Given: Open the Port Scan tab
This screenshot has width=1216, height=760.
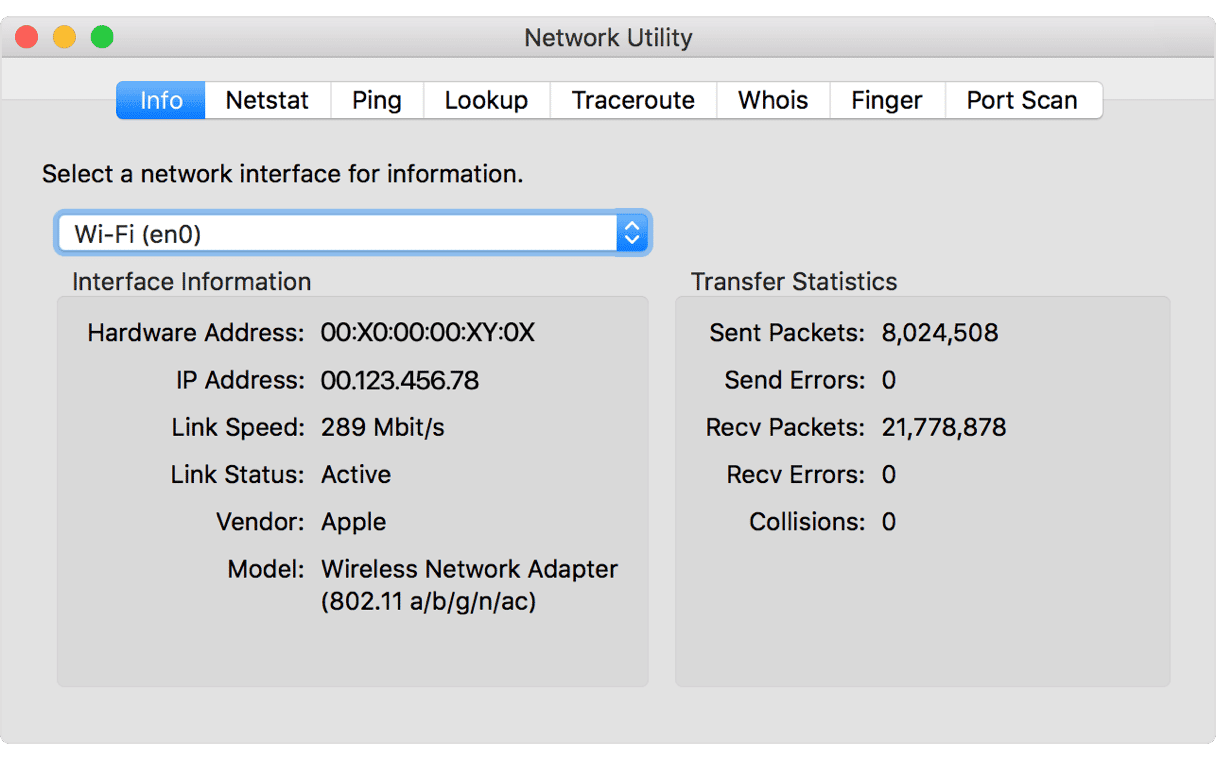Looking at the screenshot, I should (1022, 101).
